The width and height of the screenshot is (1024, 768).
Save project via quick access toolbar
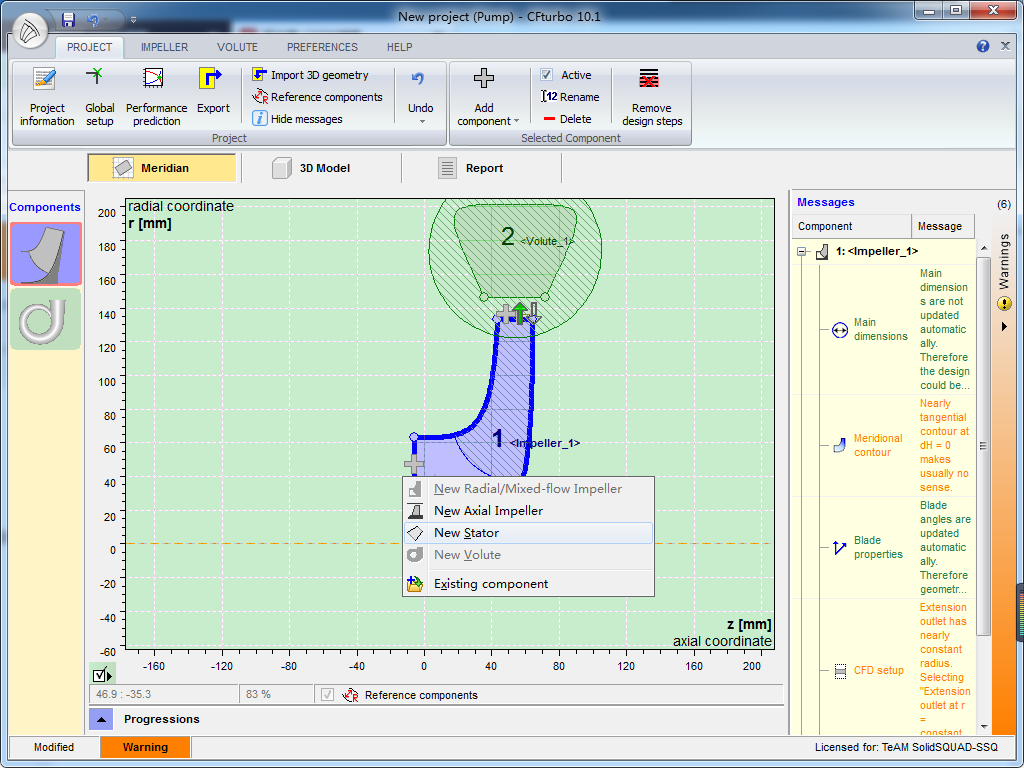click(x=68, y=20)
